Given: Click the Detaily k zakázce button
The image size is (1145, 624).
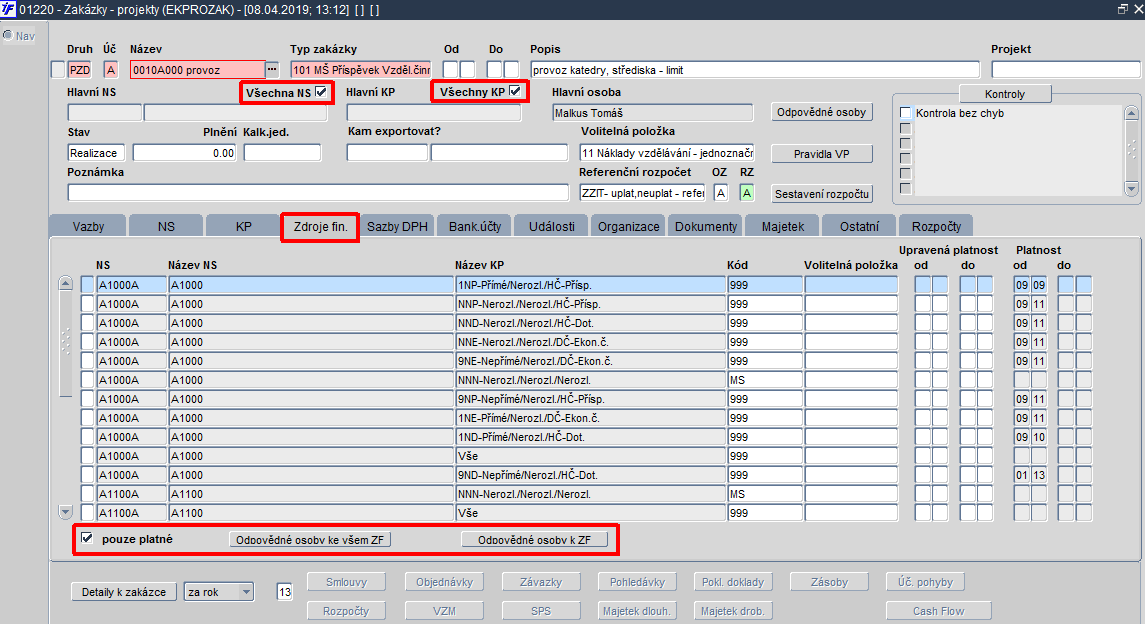Looking at the screenshot, I should (125, 592).
